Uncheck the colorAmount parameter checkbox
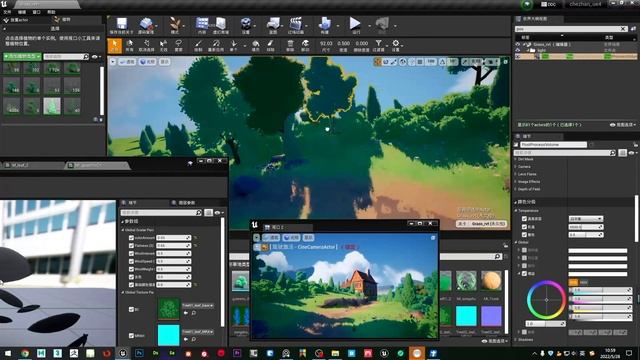The width and height of the screenshot is (640, 360). point(131,238)
